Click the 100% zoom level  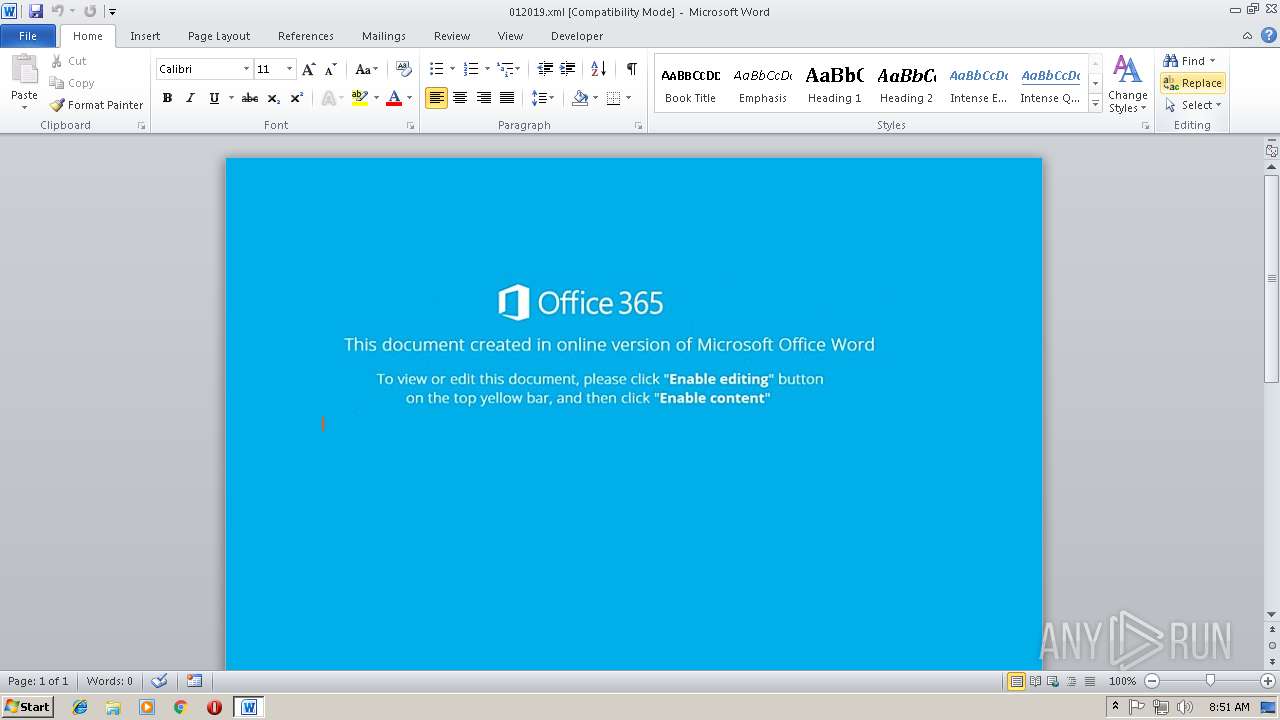point(1122,681)
